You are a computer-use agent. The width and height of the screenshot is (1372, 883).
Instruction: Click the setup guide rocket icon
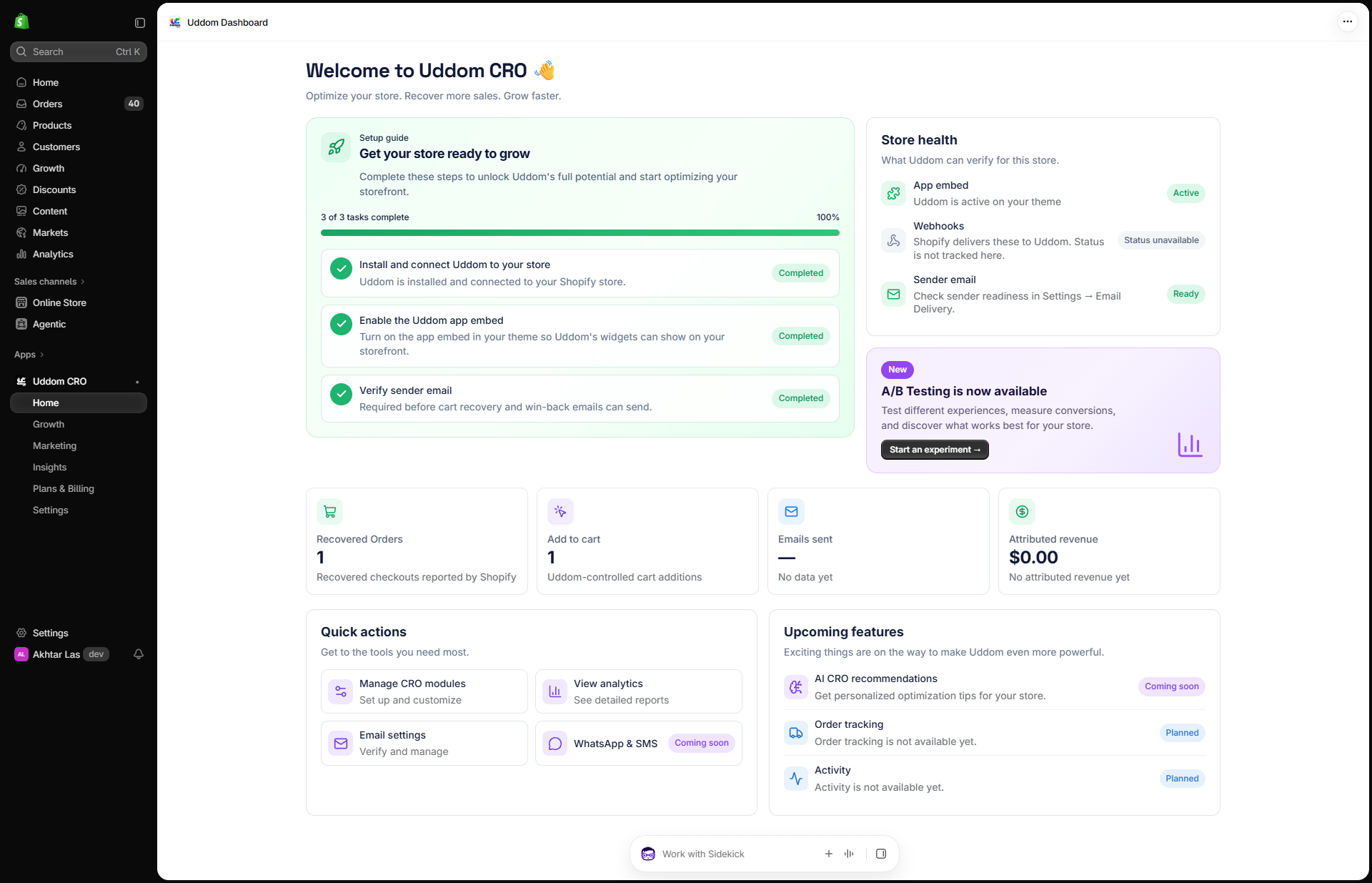click(336, 147)
